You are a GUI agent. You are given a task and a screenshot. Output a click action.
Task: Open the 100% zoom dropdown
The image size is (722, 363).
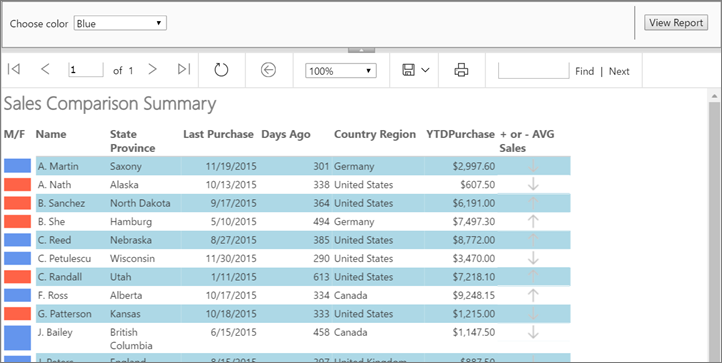[x=341, y=71]
